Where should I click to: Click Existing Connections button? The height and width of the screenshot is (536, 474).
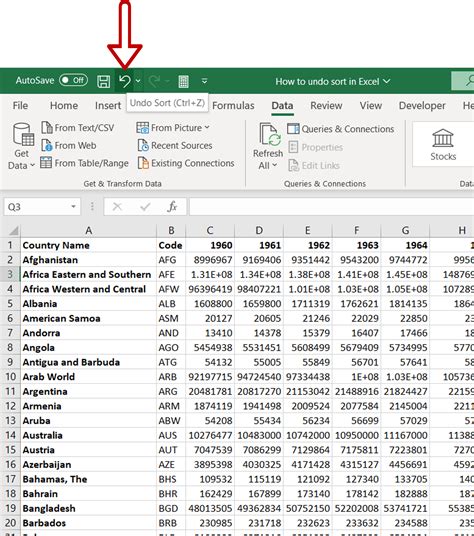(186, 163)
